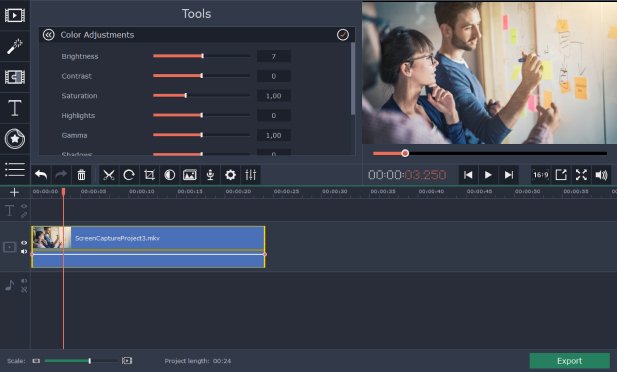Set Brightness slider position

pos(201,56)
